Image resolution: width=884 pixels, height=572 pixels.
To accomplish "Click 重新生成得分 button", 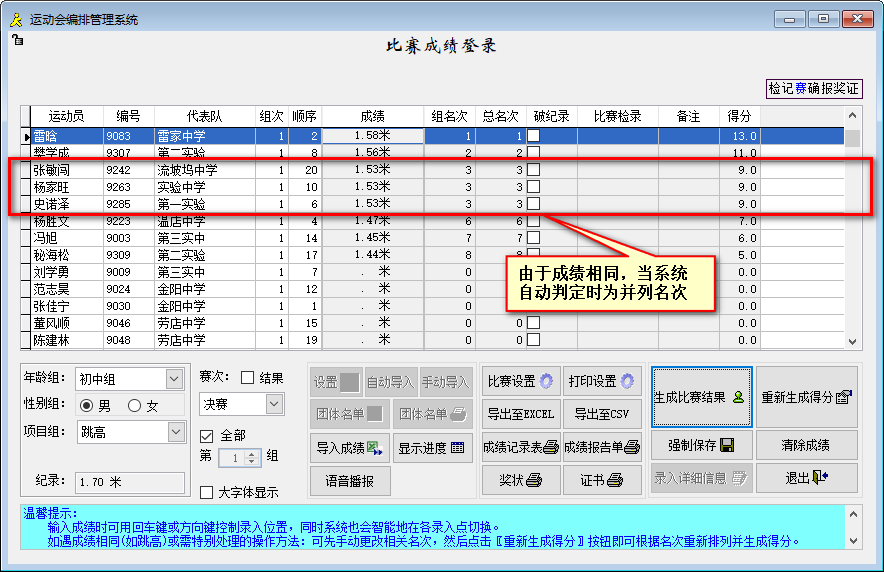I will click(807, 397).
